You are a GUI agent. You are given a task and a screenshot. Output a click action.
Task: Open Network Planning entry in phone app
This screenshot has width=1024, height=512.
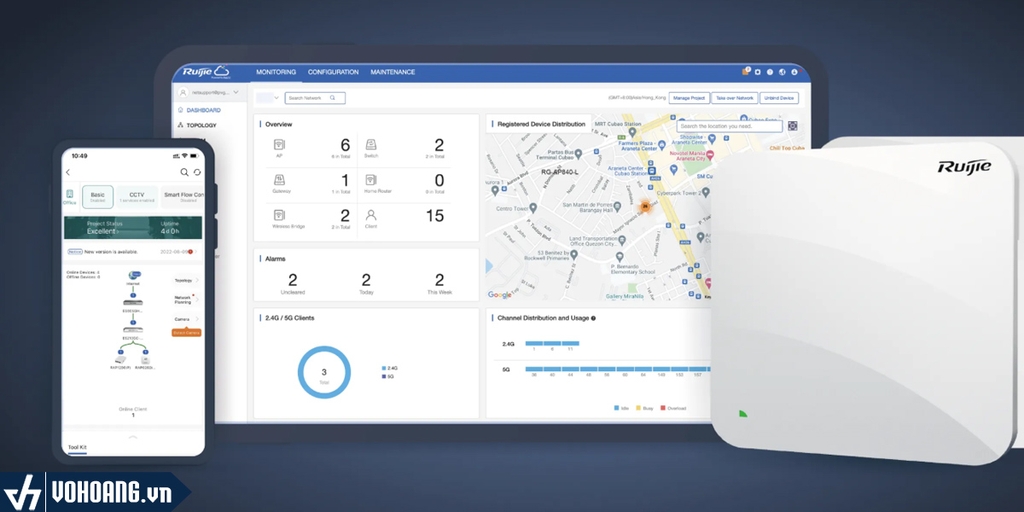click(x=187, y=300)
